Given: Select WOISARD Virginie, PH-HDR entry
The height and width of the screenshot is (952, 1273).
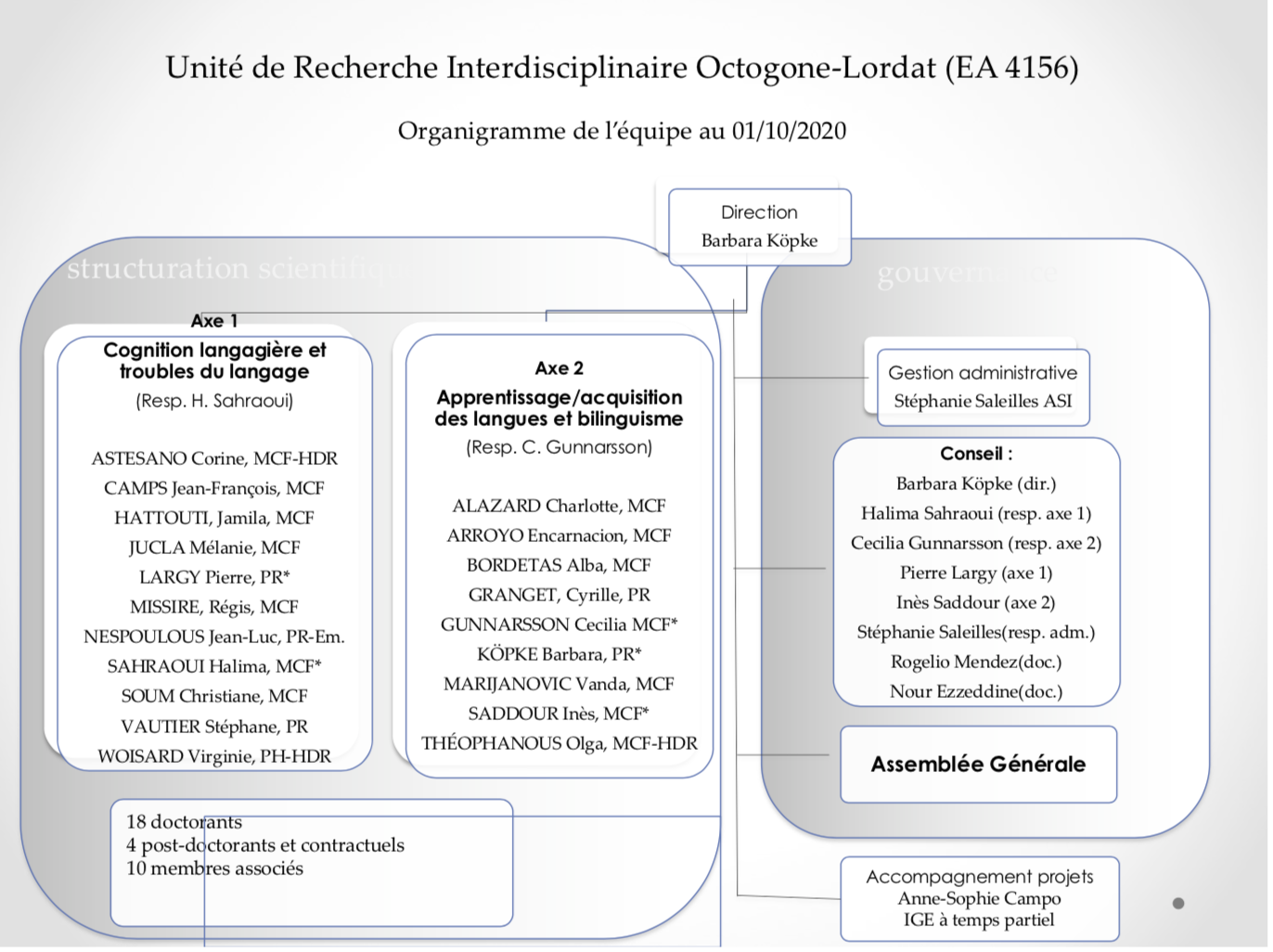Looking at the screenshot, I should click(x=214, y=756).
